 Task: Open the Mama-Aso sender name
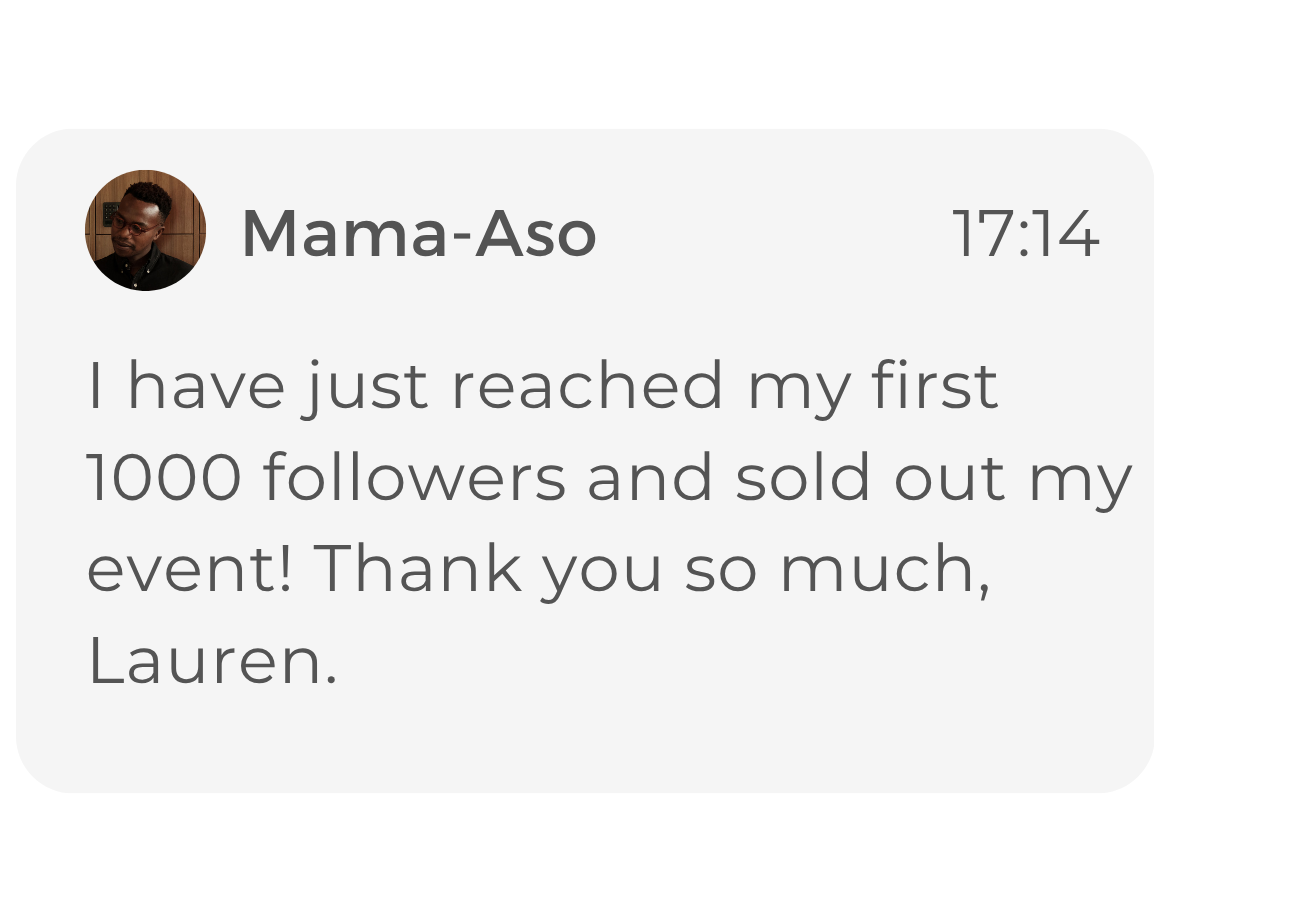(418, 234)
